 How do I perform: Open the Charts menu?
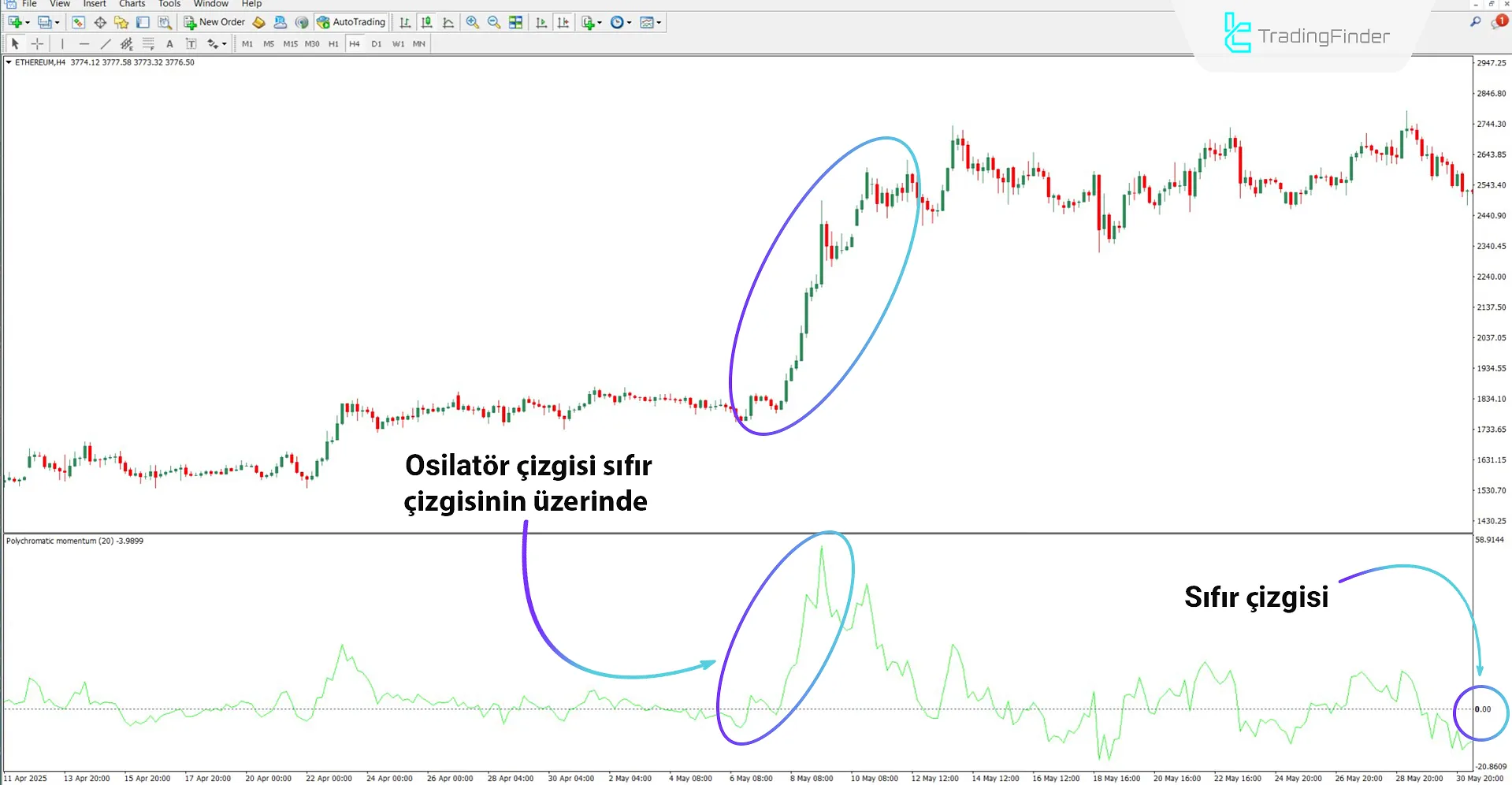(x=131, y=4)
